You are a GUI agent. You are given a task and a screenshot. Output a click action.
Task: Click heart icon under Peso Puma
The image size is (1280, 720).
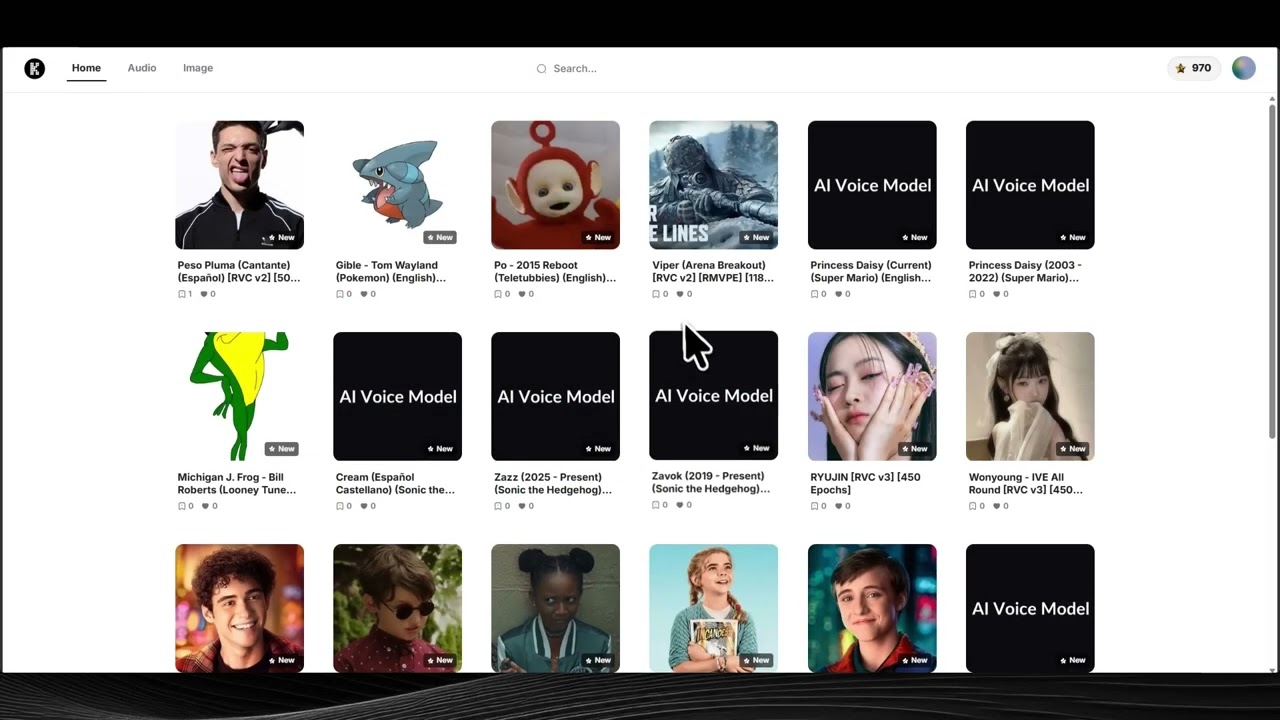tap(204, 294)
